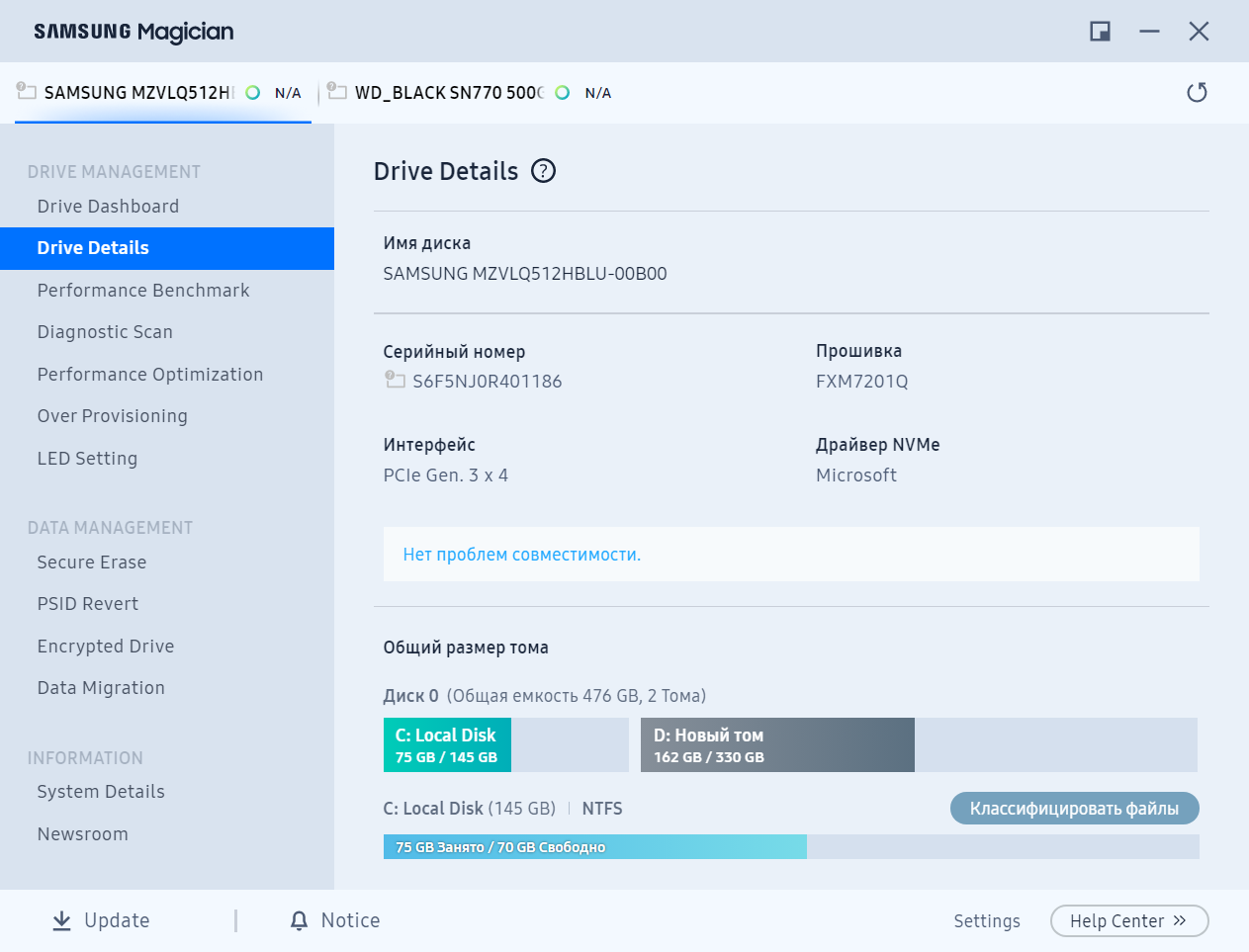Switch to mini window mode icon

click(1100, 31)
